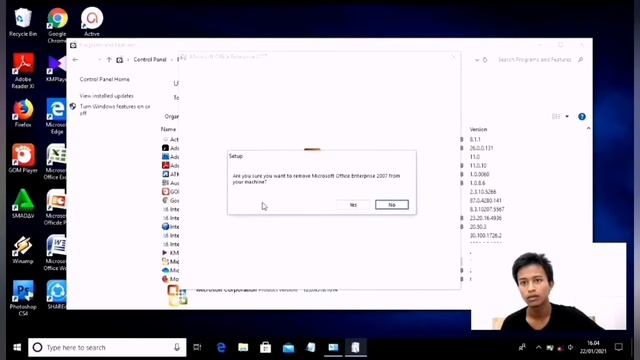Select the version 87.0.4280.141 entry
The width and height of the screenshot is (640, 360).
click(485, 200)
